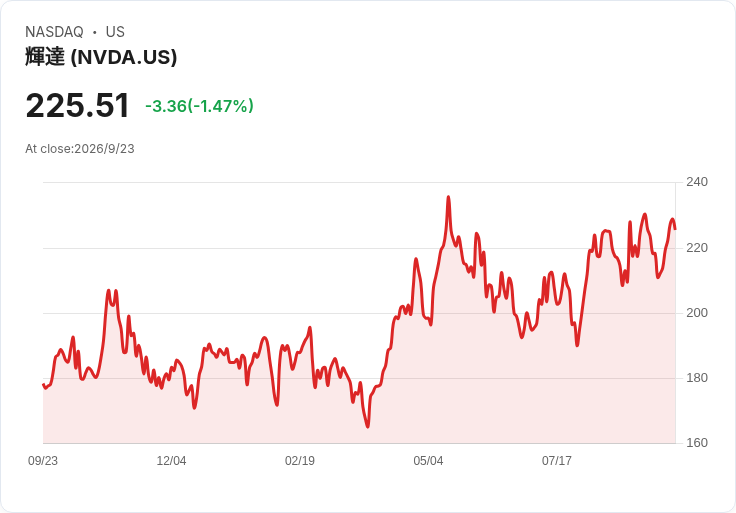The width and height of the screenshot is (736, 513).
Task: Click the NVDA.US stock title
Action: click(101, 57)
